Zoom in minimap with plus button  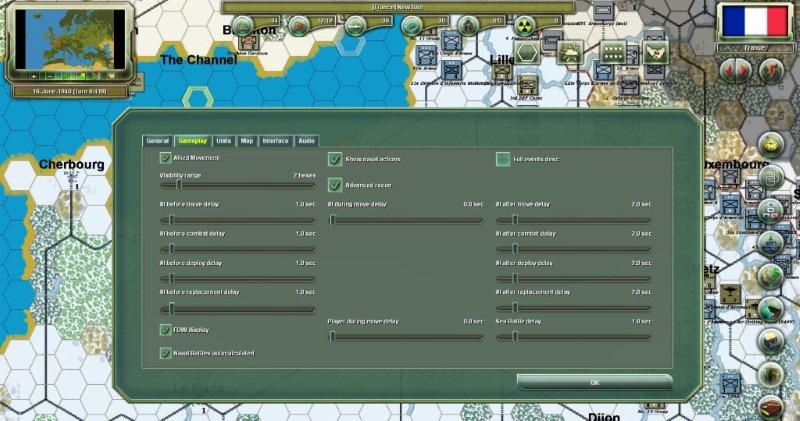click(34, 77)
